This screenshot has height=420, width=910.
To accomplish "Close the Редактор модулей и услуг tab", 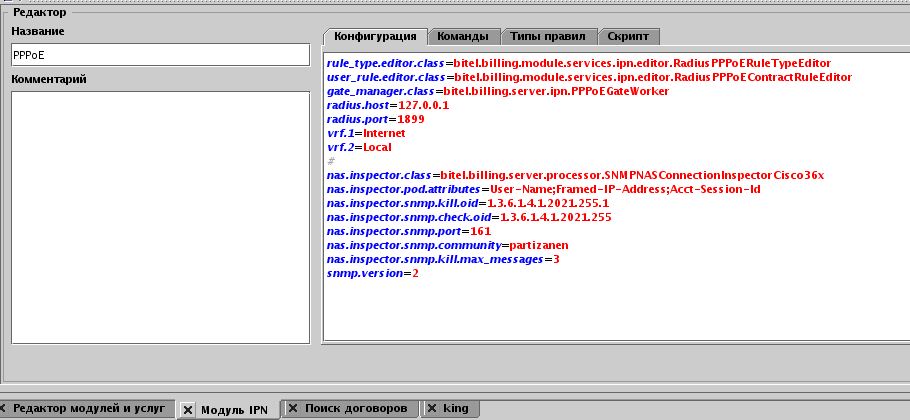I will (x=3, y=409).
